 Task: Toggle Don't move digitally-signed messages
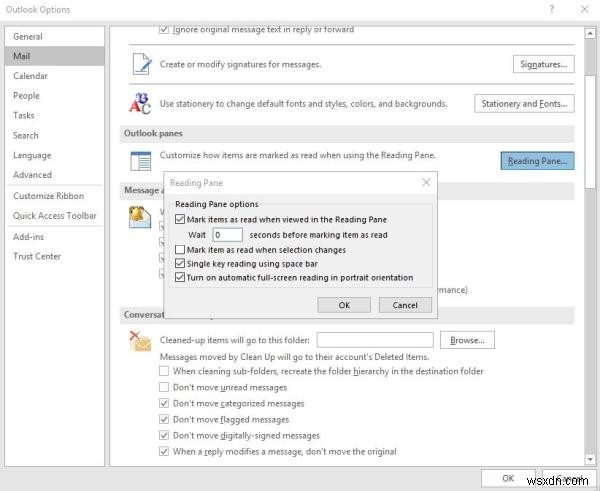pyautogui.click(x=164, y=435)
